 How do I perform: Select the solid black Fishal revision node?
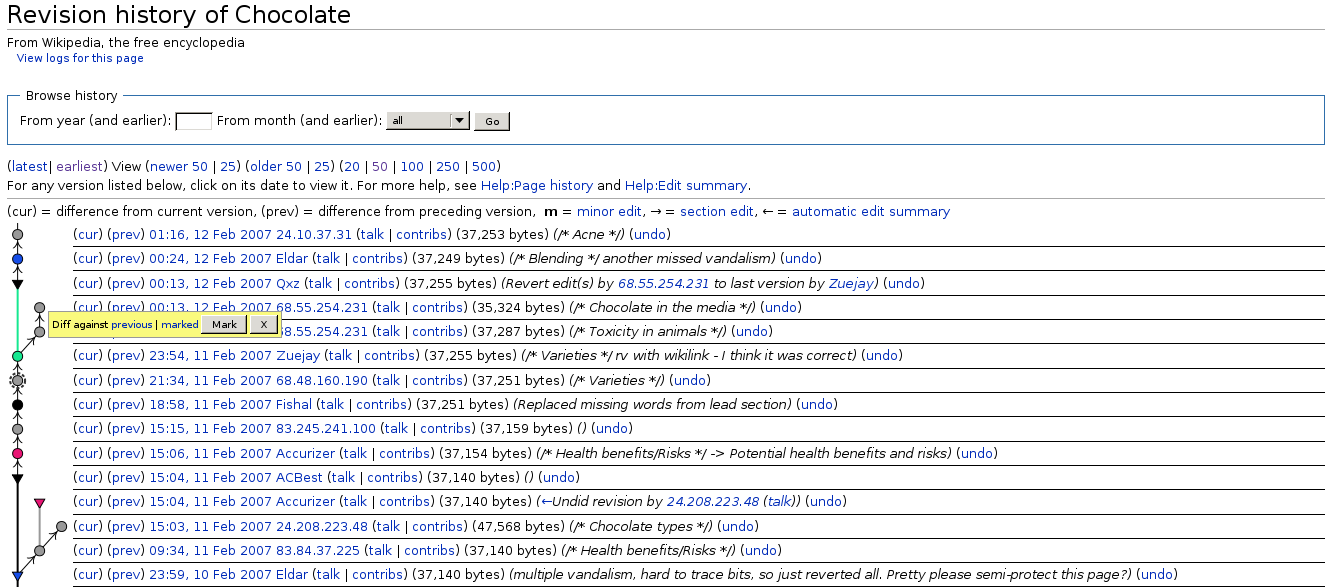pyautogui.click(x=17, y=405)
